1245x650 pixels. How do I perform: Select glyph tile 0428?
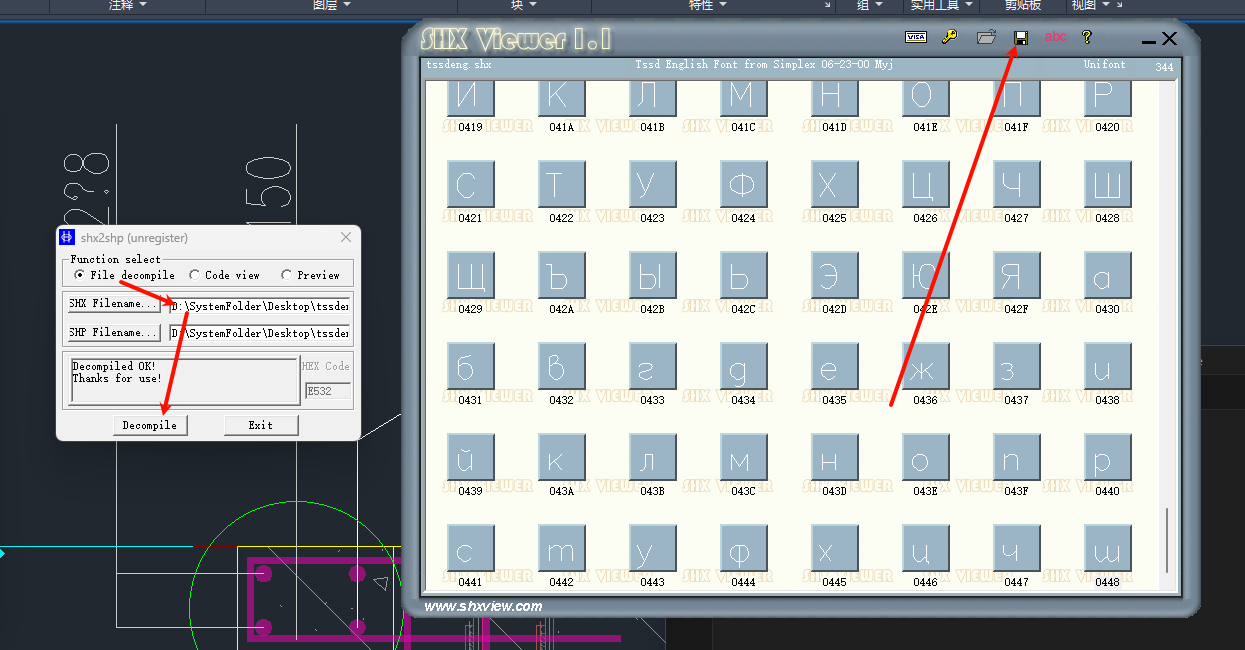[1107, 184]
